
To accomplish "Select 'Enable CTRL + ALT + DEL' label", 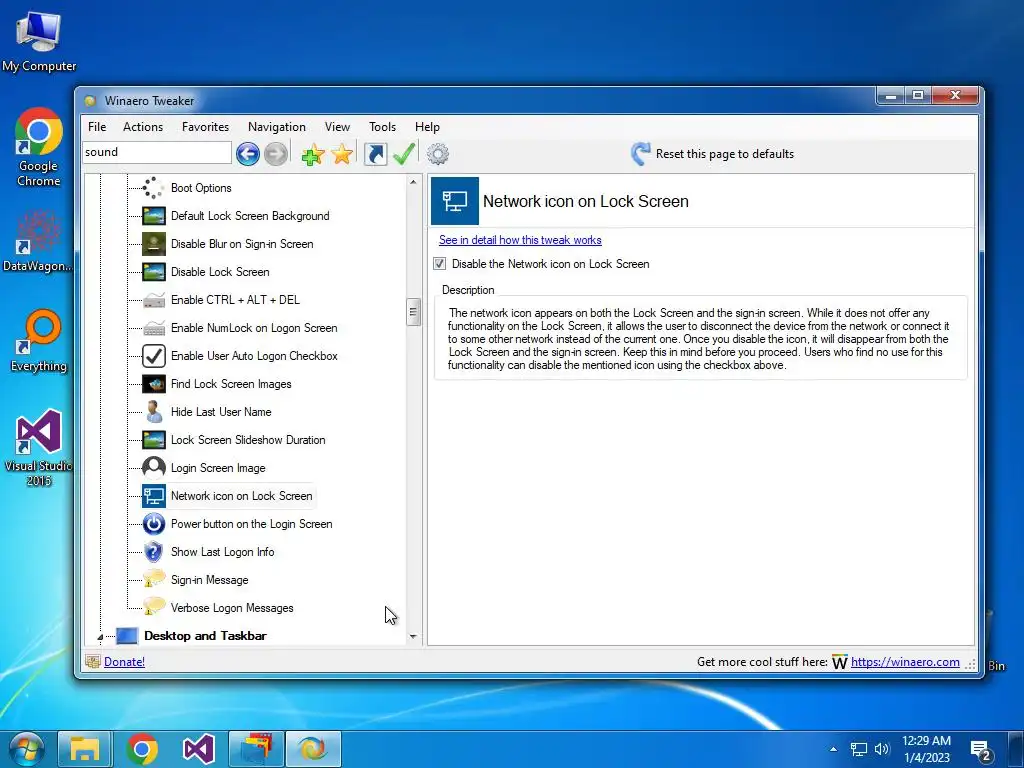I will pyautogui.click(x=235, y=300).
